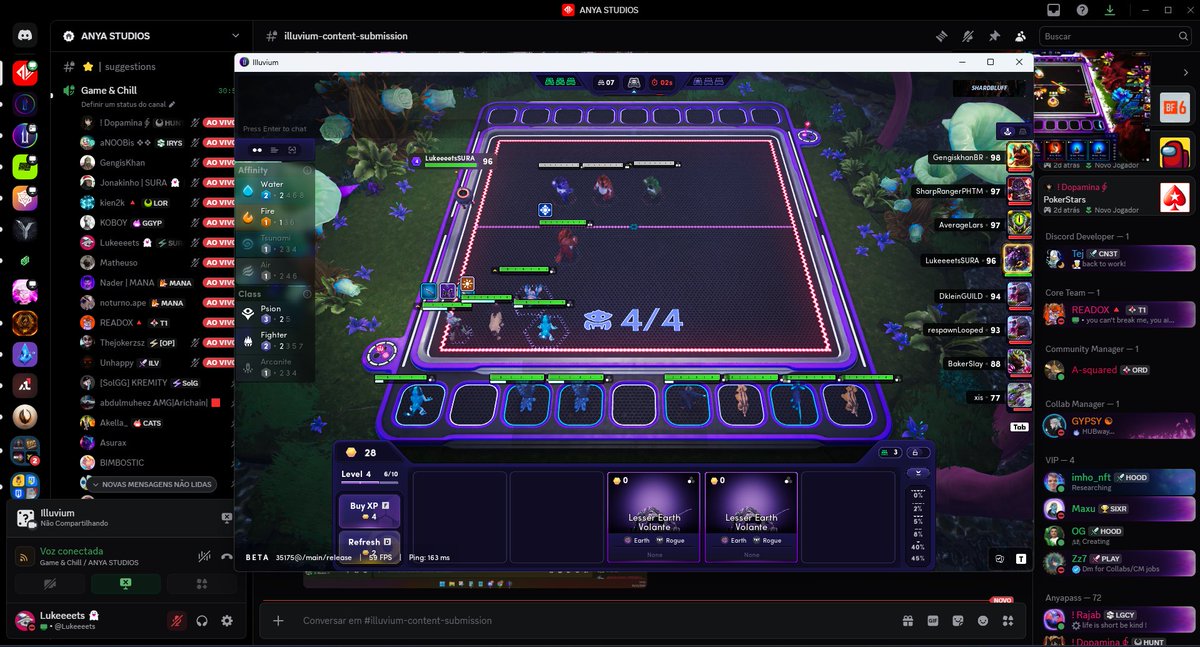Jump to novas mensagens não lidas

(x=150, y=484)
